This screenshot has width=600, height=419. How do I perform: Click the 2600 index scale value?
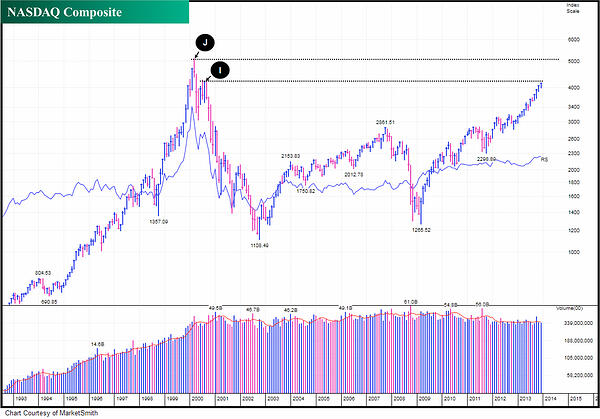point(574,139)
